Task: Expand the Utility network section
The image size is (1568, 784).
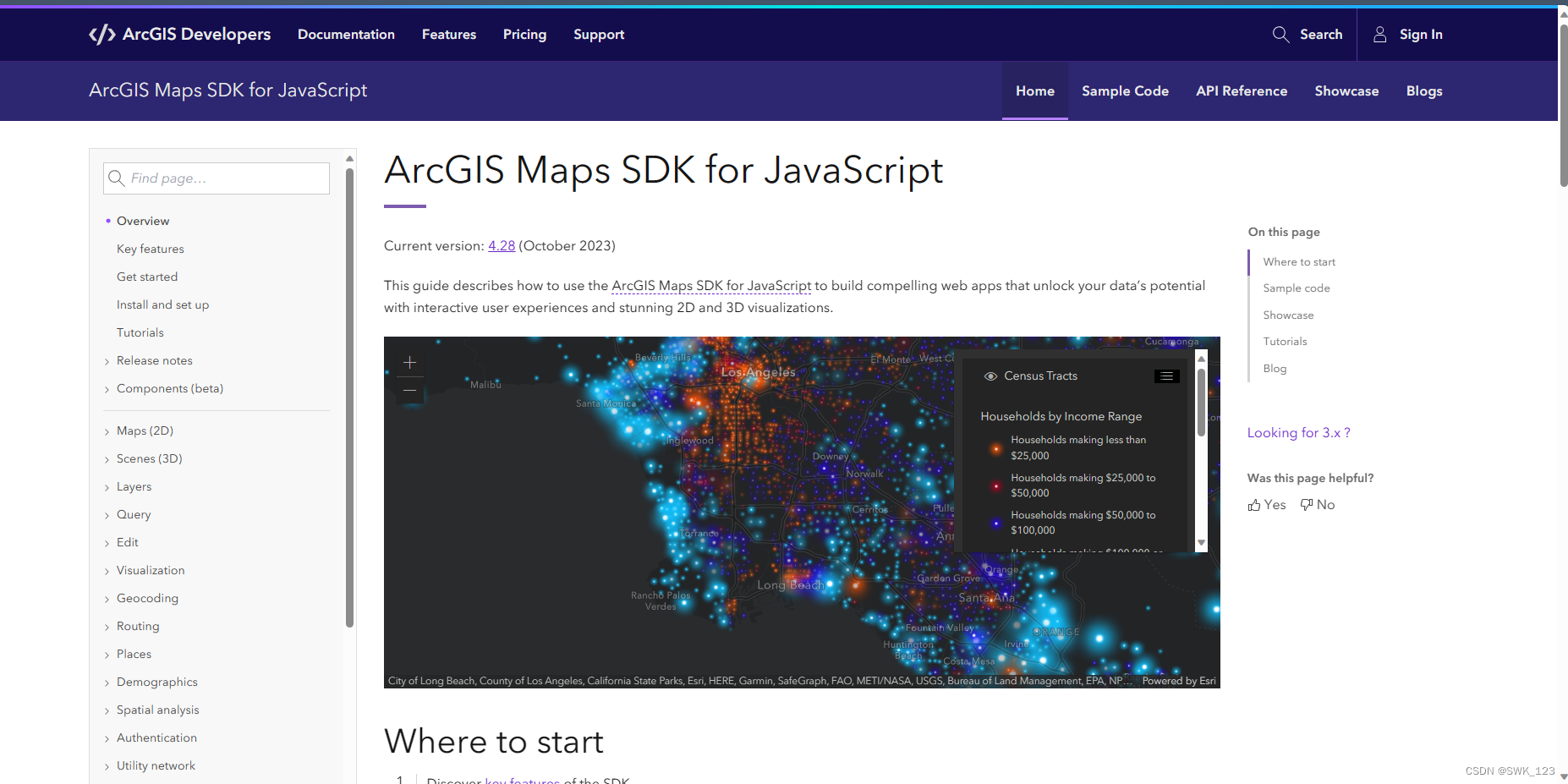Action: click(x=107, y=766)
